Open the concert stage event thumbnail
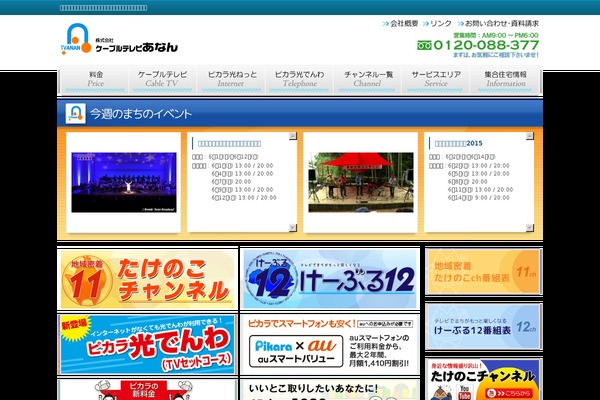This screenshot has height=400, width=600. [x=124, y=182]
